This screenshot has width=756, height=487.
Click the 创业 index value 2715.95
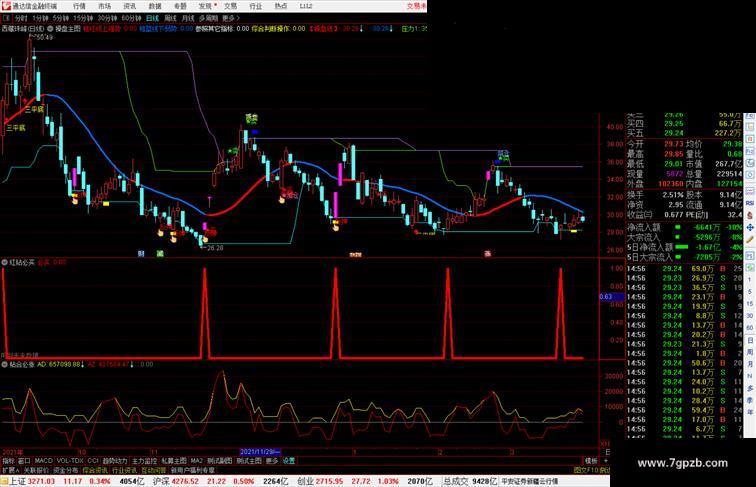(x=329, y=481)
